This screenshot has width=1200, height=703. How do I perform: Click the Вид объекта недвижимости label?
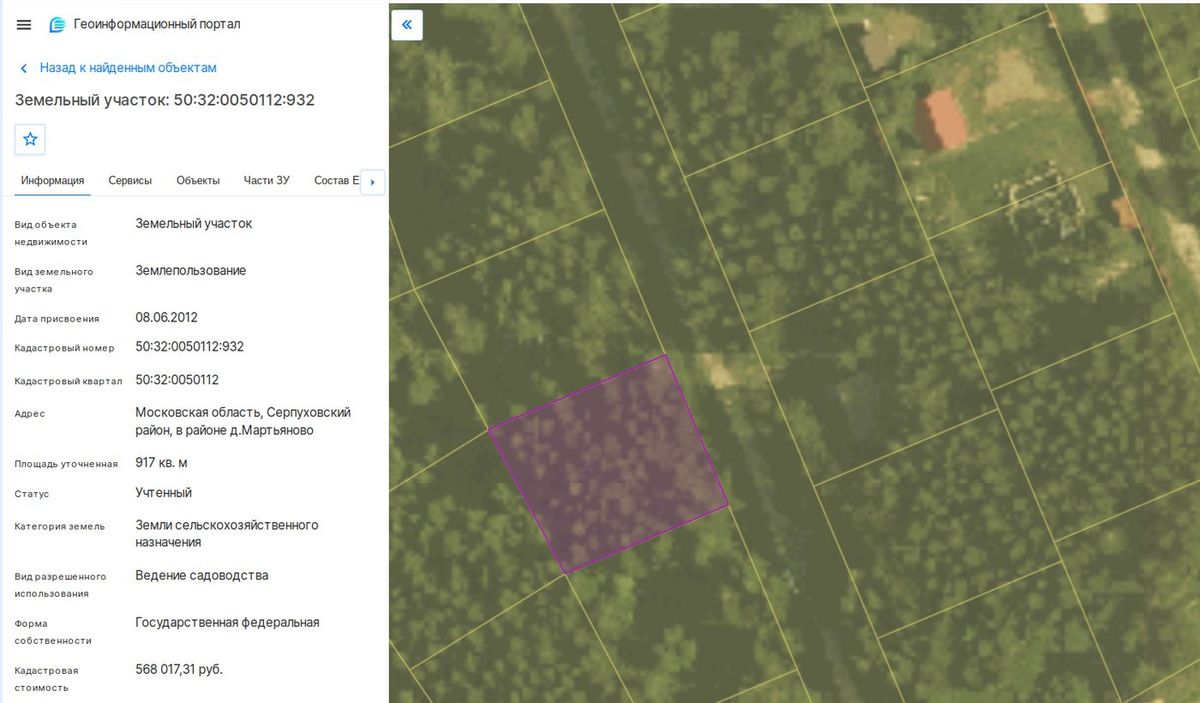[x=51, y=233]
